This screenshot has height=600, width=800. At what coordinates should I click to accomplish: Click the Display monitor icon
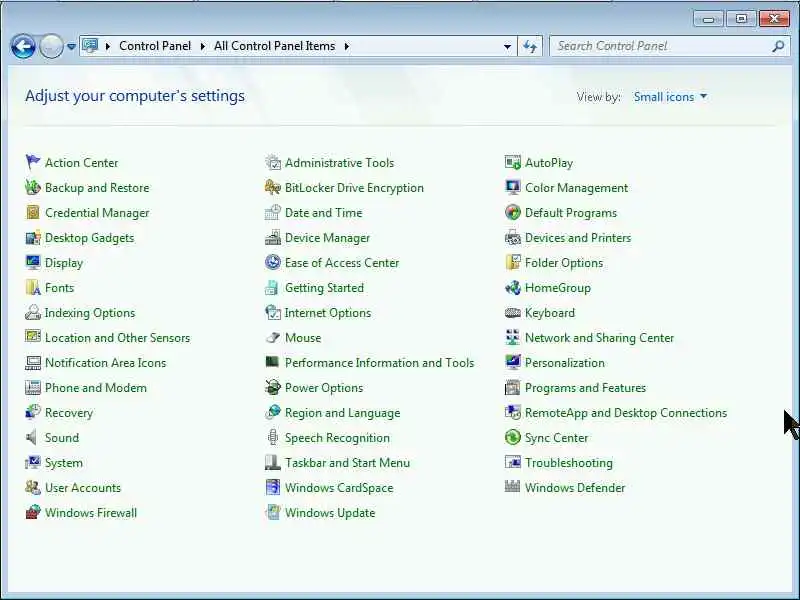[x=33, y=262]
